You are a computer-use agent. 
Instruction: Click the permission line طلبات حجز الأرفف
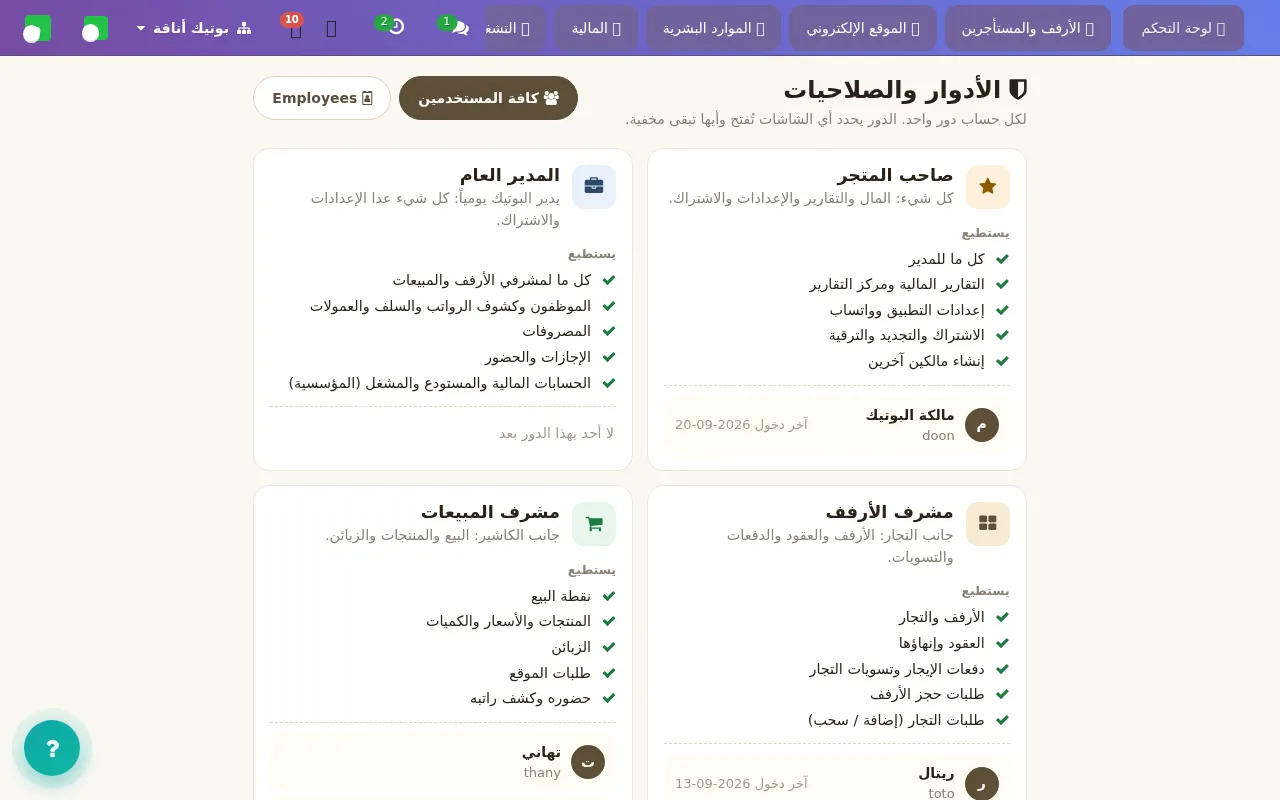coord(927,694)
